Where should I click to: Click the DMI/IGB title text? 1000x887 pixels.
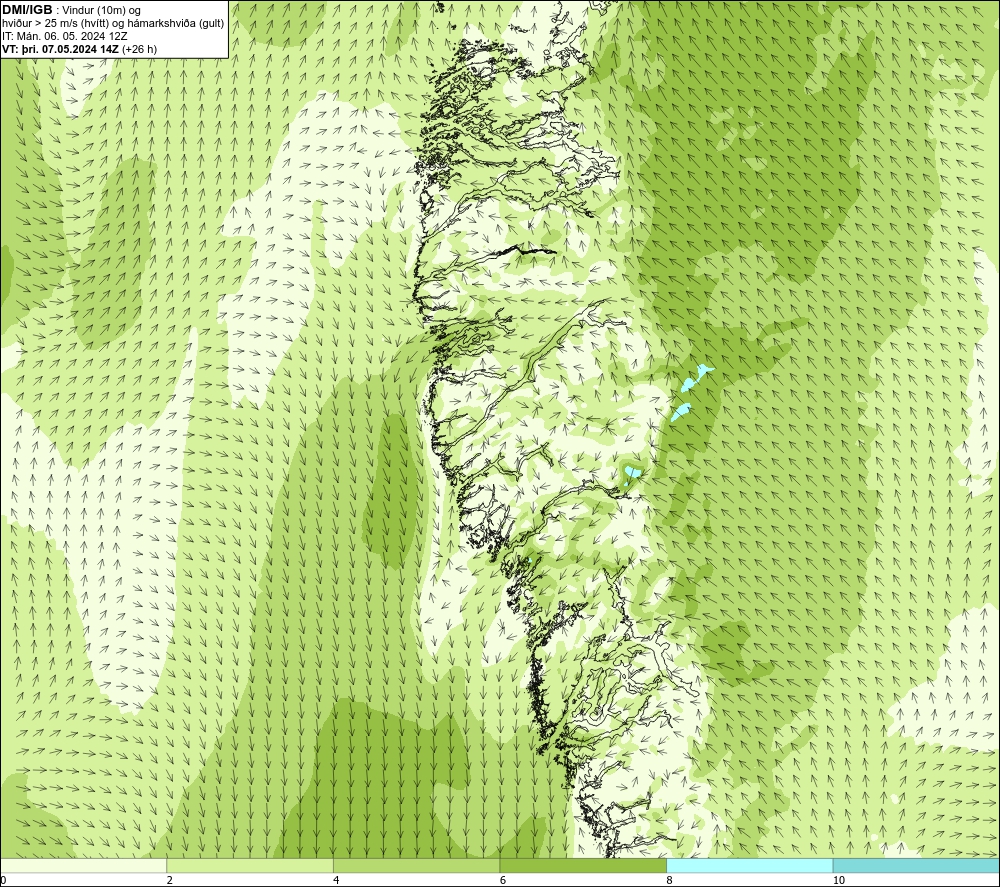(27, 10)
